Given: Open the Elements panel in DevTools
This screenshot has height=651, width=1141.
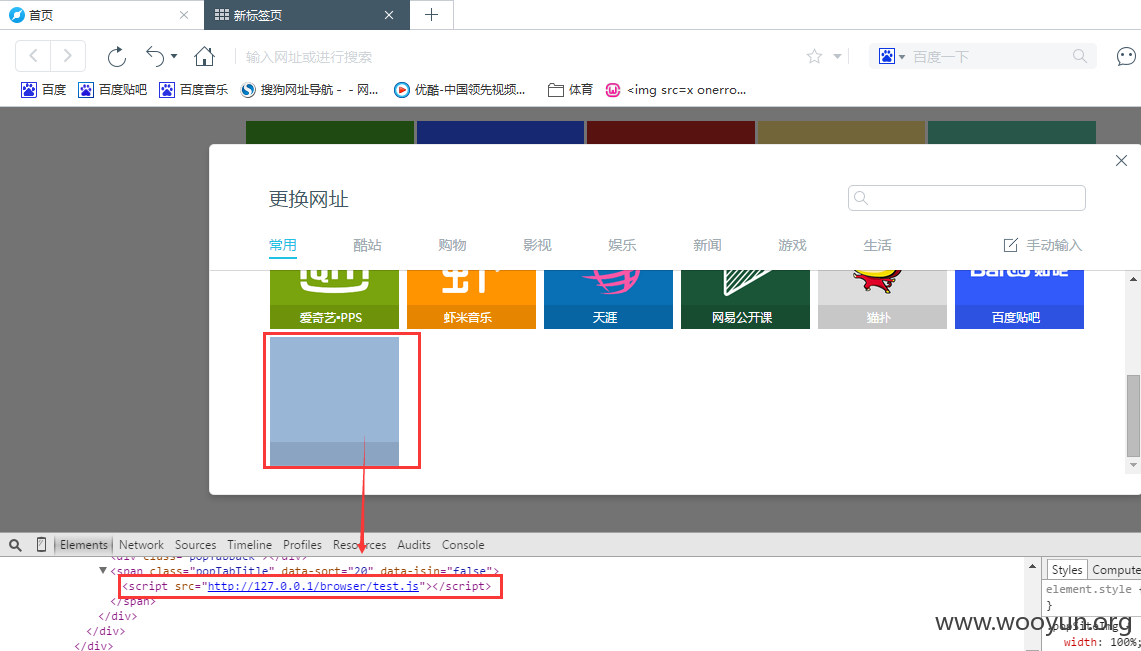Looking at the screenshot, I should pyautogui.click(x=84, y=545).
